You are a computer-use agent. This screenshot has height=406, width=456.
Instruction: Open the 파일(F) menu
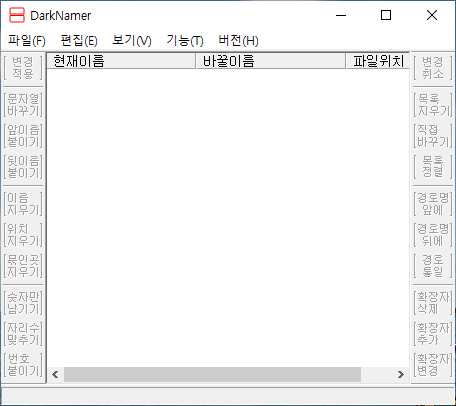tap(27, 41)
